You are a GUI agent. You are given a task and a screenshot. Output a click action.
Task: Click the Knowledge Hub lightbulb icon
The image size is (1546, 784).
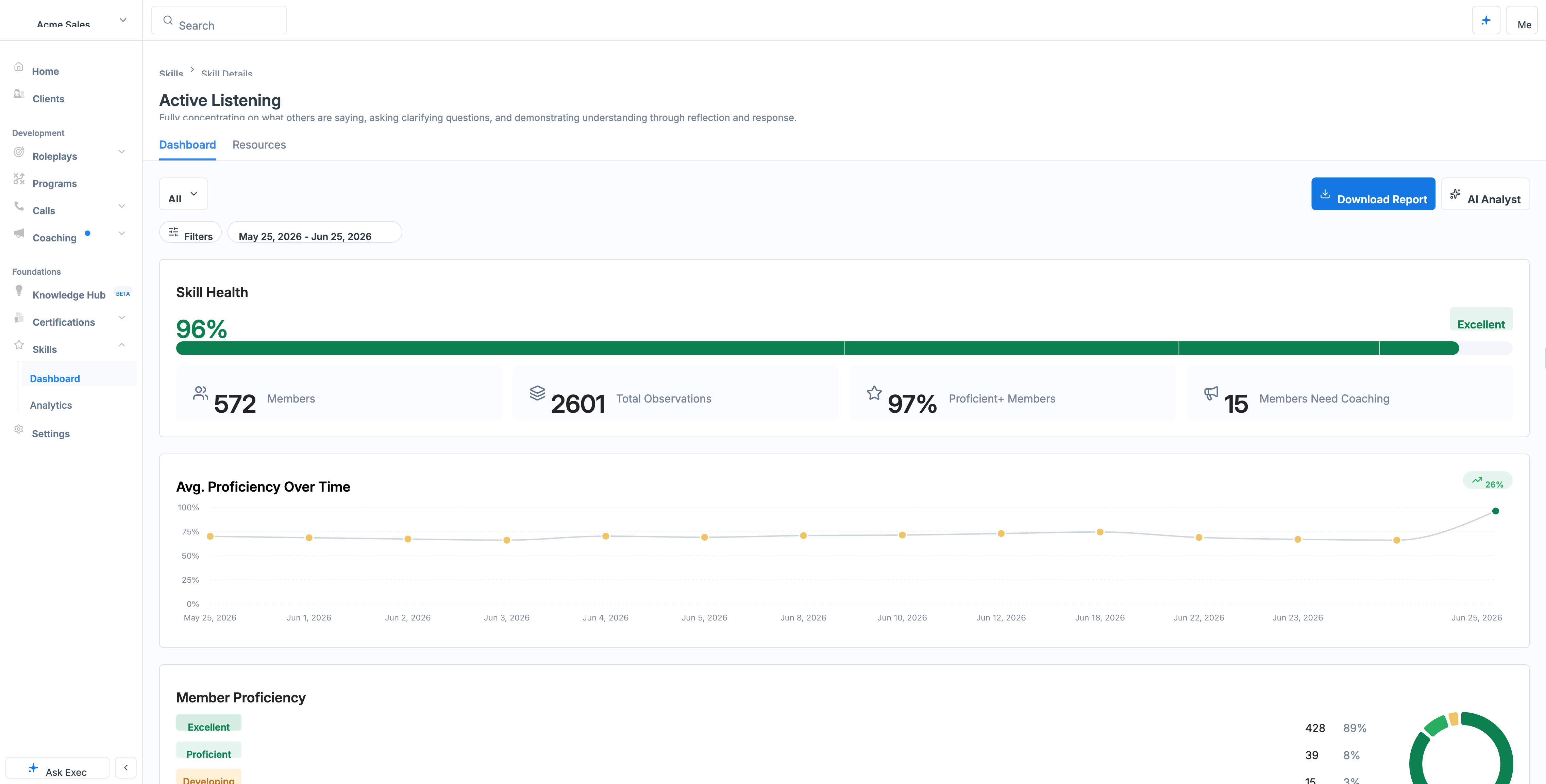pos(19,290)
